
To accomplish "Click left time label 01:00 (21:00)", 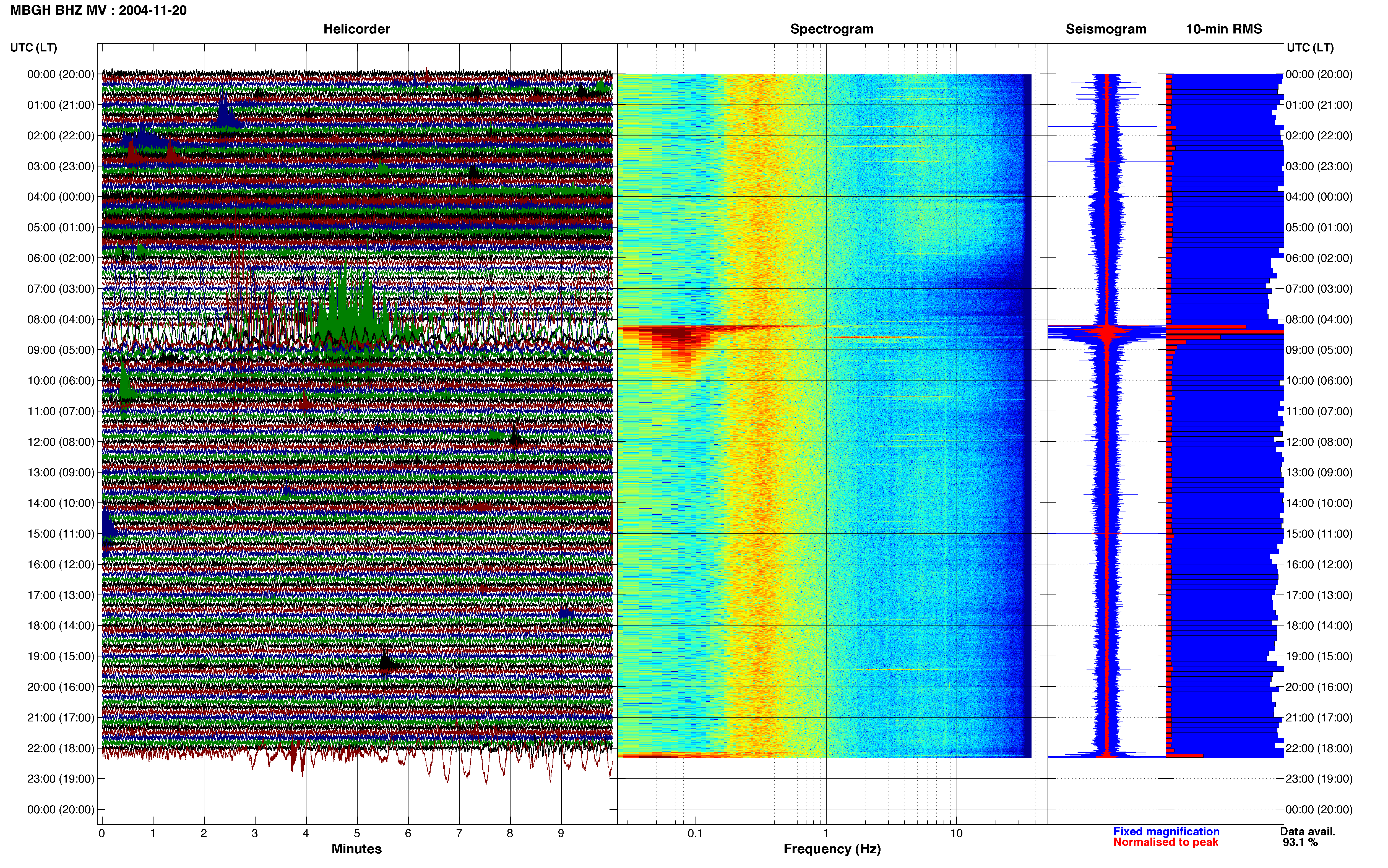I will click(x=61, y=105).
